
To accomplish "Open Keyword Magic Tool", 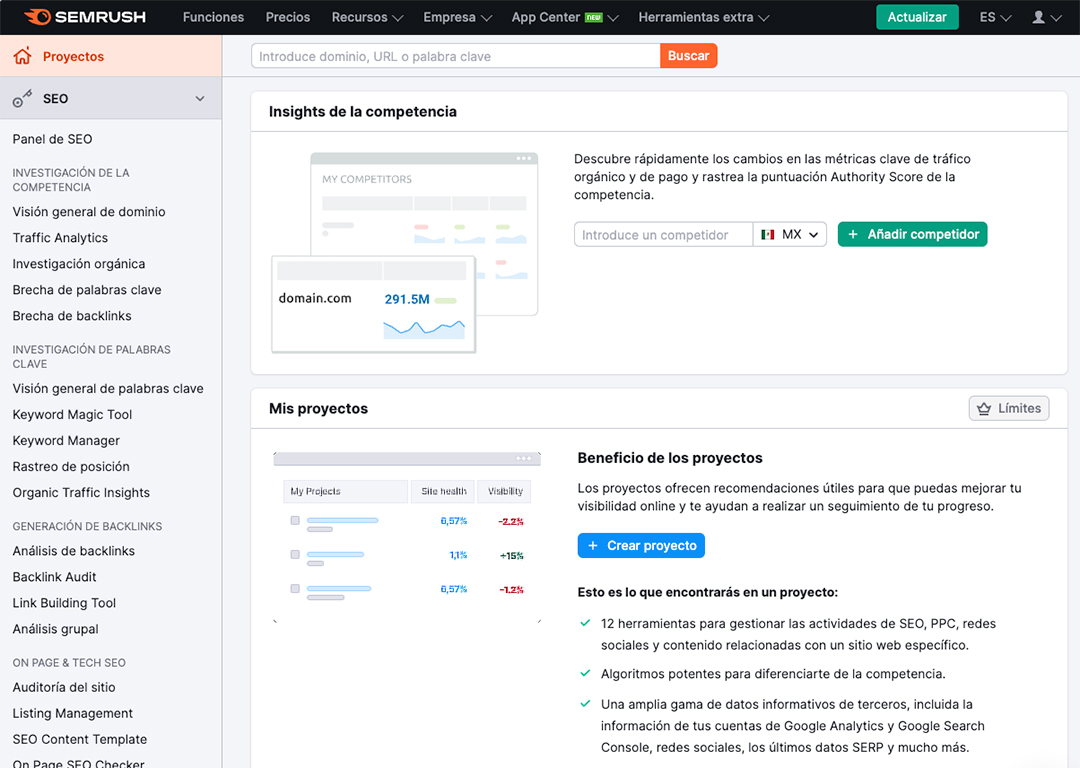I will (72, 415).
